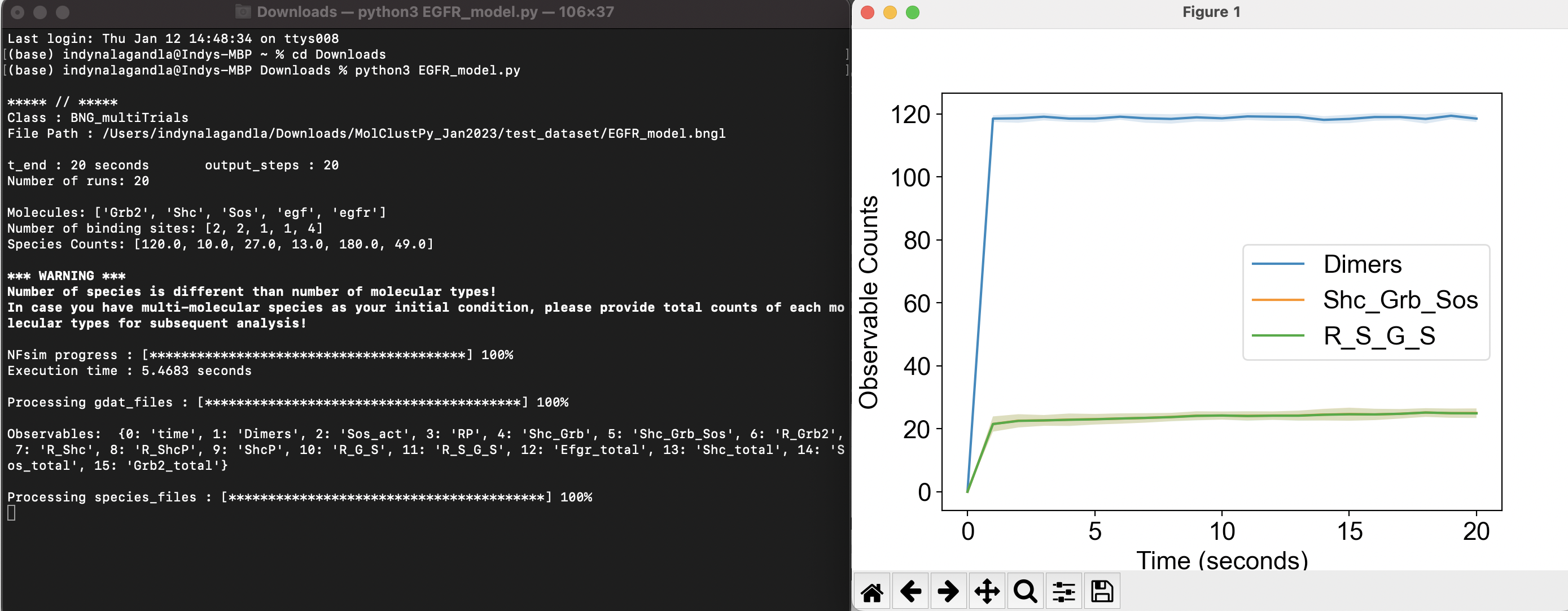This screenshot has width=1568, height=611.
Task: Click the Forward arrow in figure toolbar
Action: [948, 591]
